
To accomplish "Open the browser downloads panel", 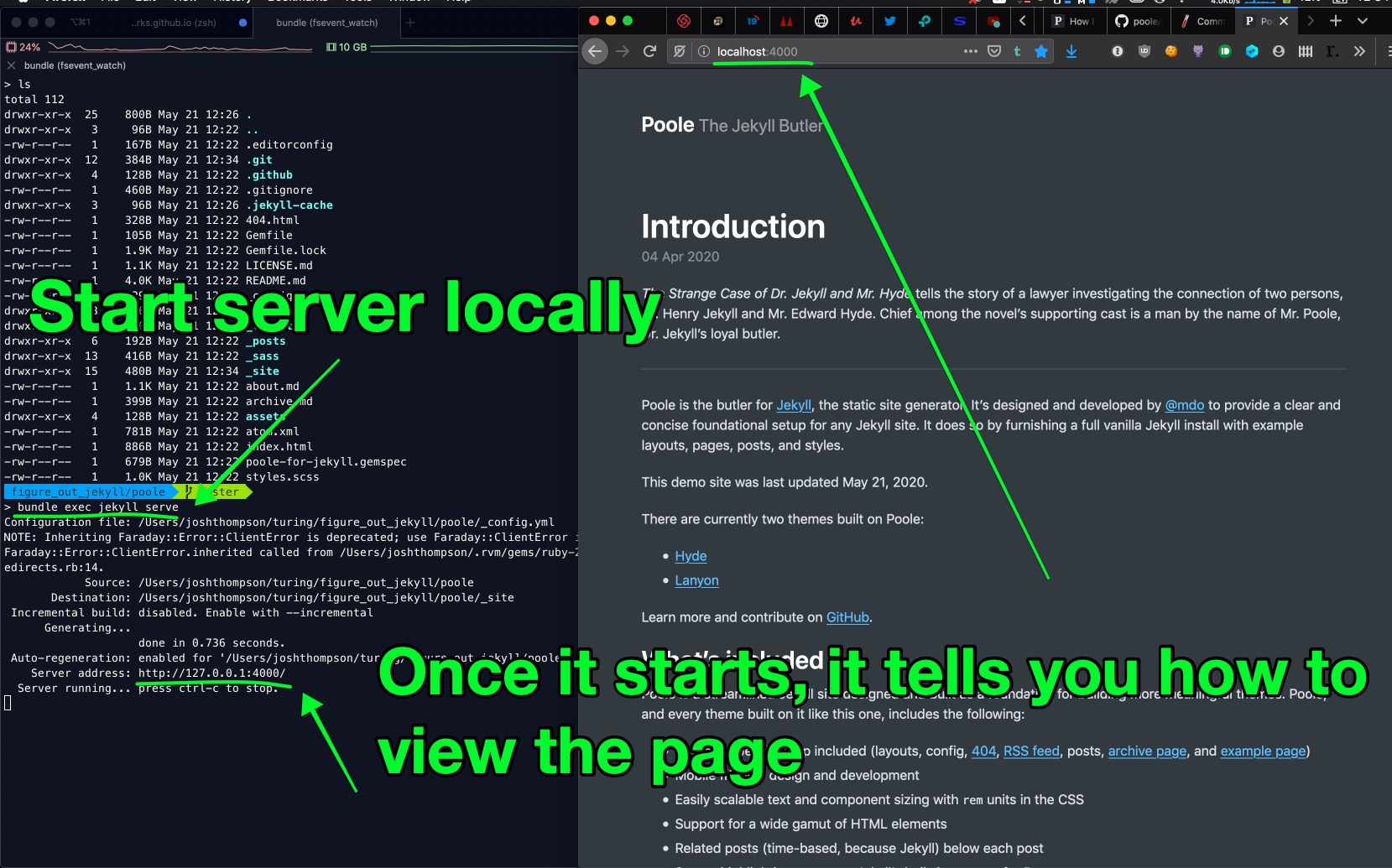I will [x=1071, y=51].
